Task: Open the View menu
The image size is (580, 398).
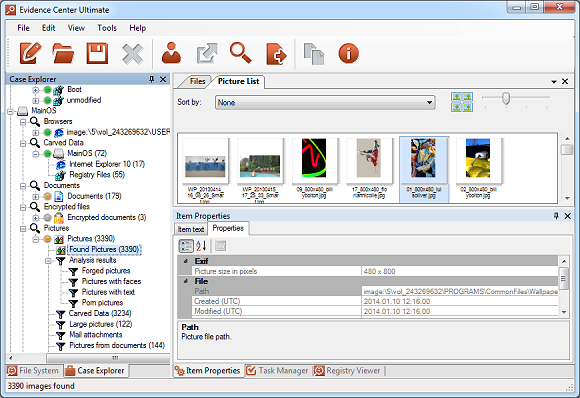Action: [76, 28]
